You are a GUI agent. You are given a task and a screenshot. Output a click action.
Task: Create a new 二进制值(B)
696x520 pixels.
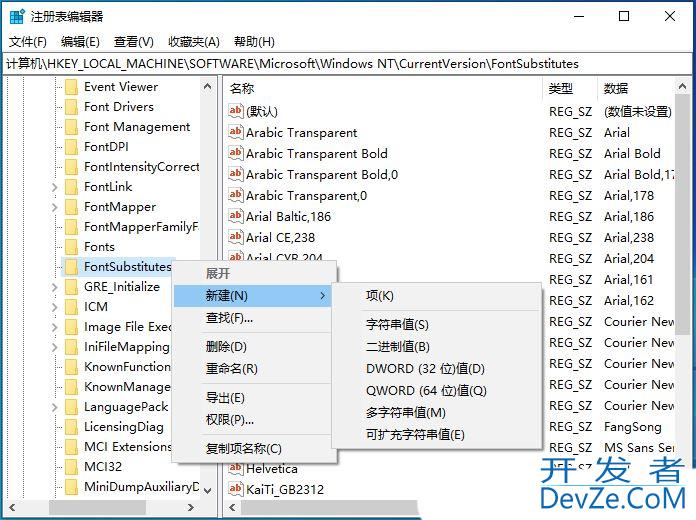point(437,346)
